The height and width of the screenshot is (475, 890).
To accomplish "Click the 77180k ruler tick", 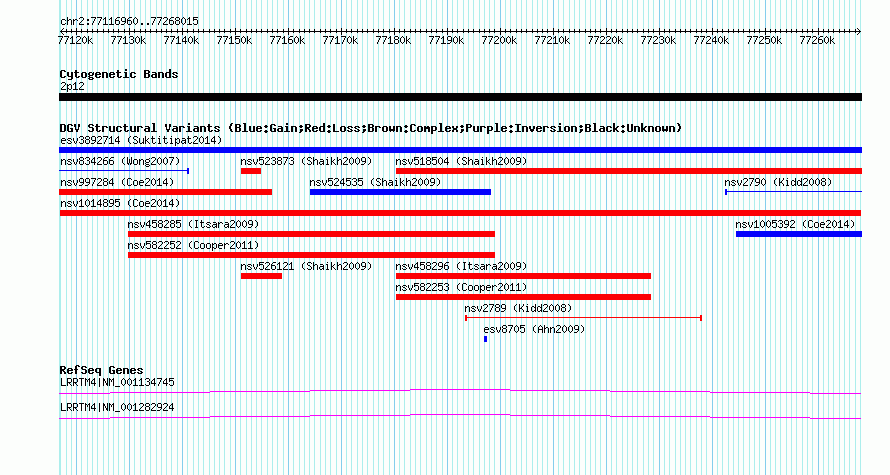I will pos(393,40).
